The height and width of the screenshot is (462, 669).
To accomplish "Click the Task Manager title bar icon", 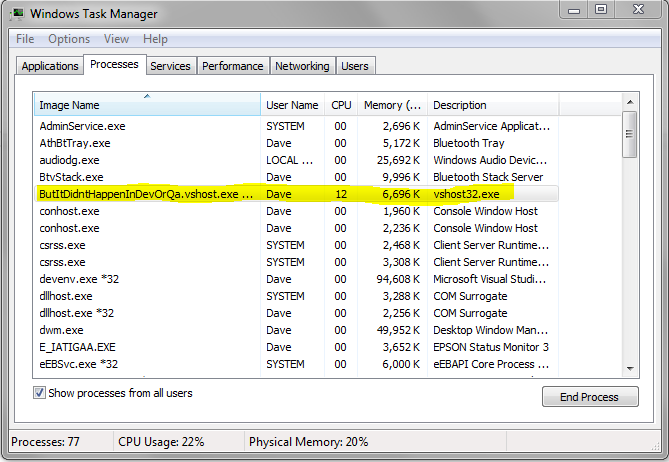I will (17, 14).
